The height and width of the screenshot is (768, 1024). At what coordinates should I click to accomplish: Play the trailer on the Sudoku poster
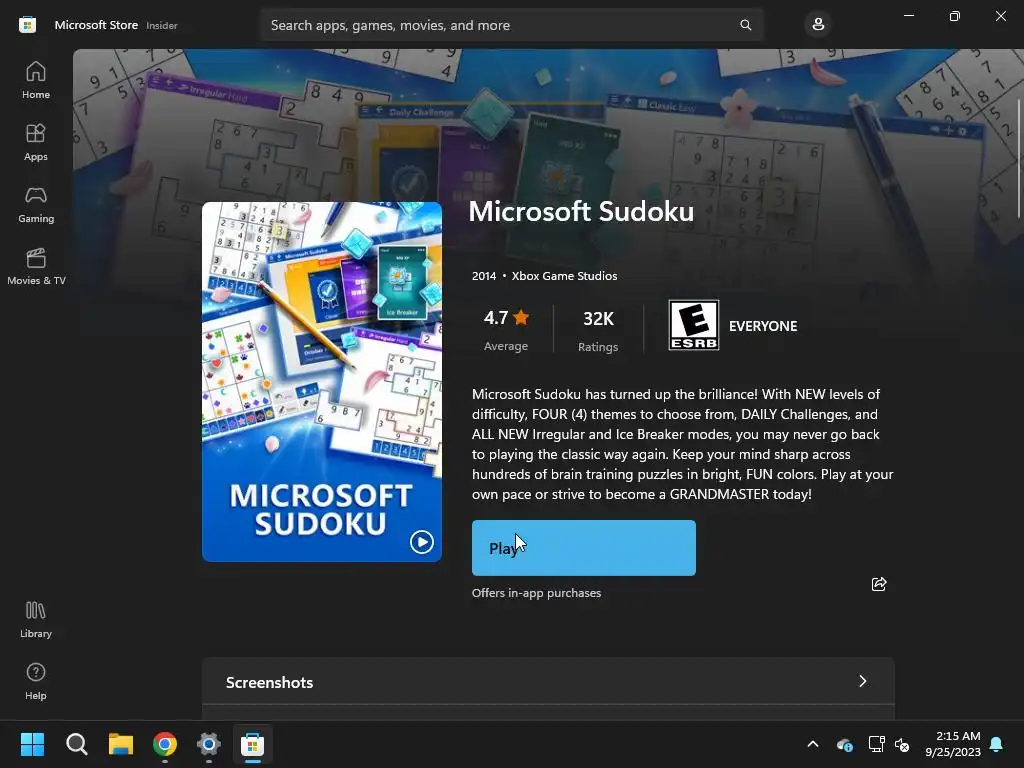point(421,541)
